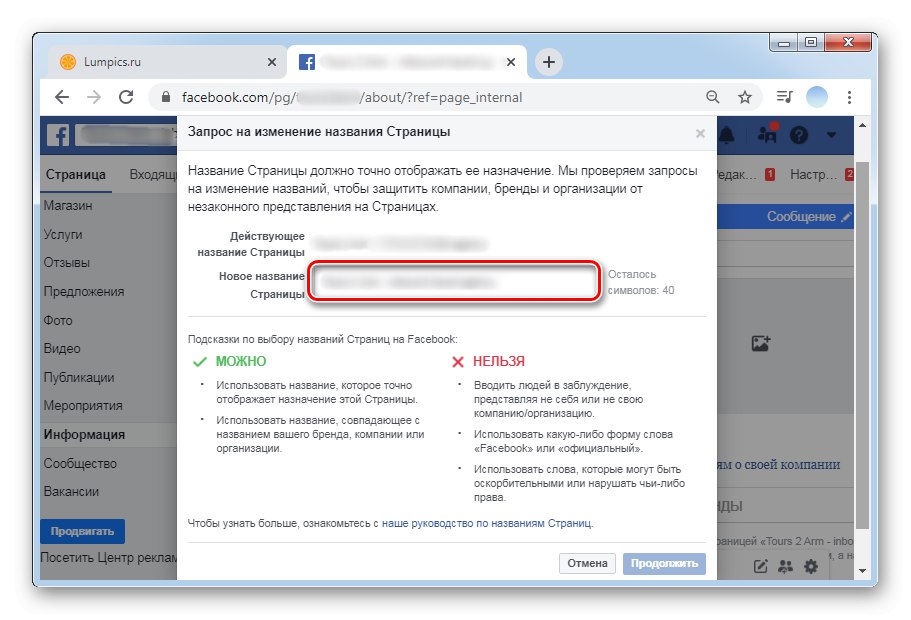Open Услуги in the sidebar
This screenshot has height=620, width=911.
click(x=63, y=234)
